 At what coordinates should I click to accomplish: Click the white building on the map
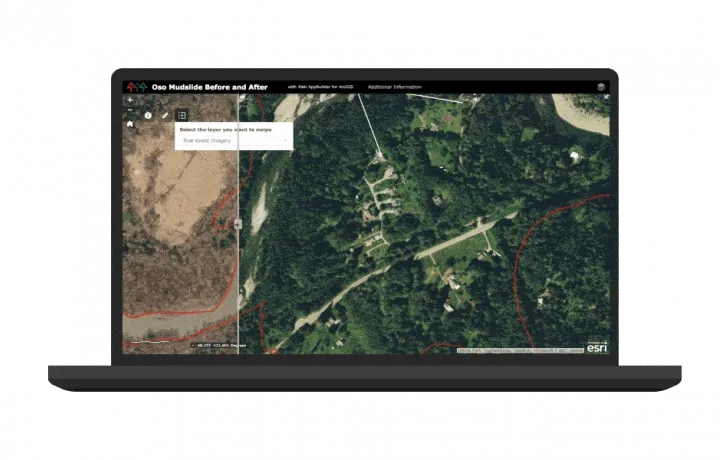574,155
